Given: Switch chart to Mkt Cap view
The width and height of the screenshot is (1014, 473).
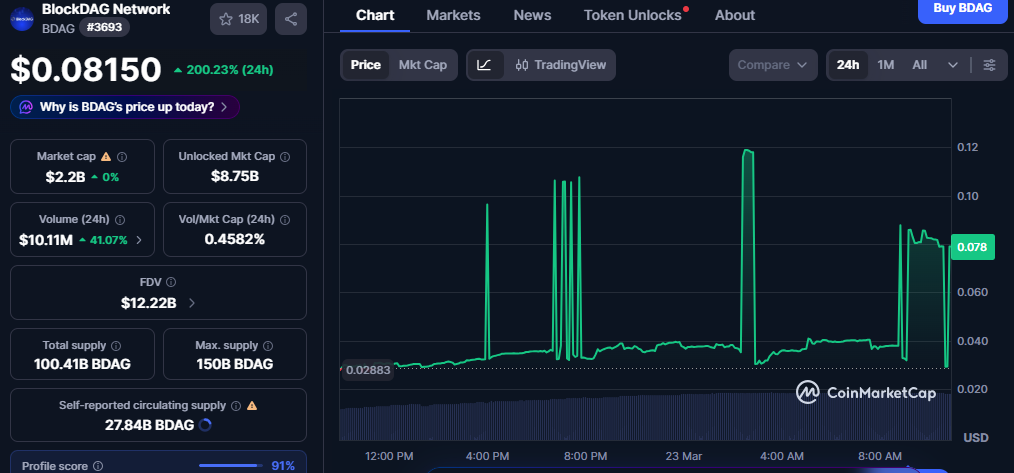Looking at the screenshot, I should tap(422, 65).
